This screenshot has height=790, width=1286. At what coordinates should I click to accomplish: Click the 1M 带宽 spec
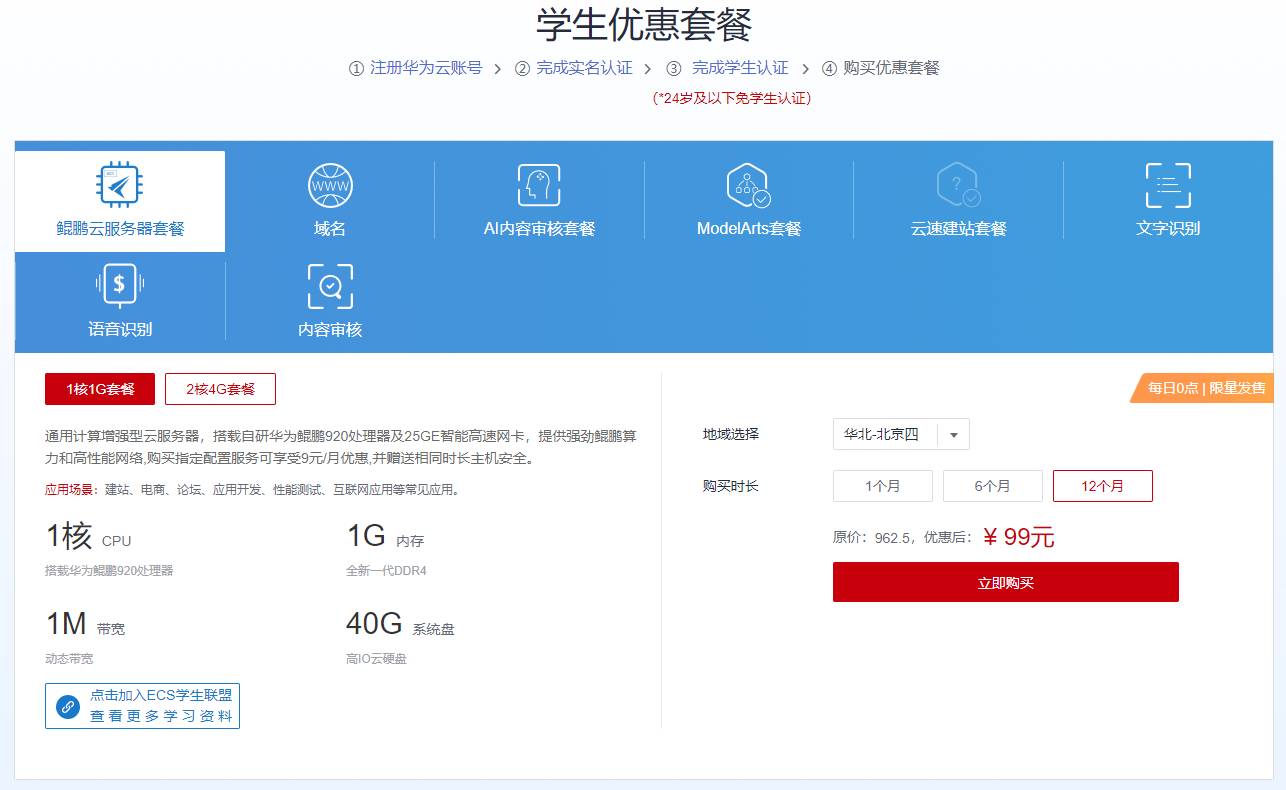85,625
